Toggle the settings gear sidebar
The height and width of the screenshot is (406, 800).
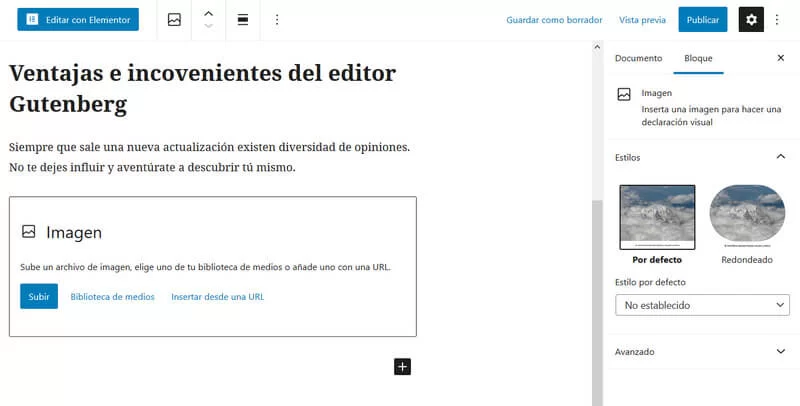(751, 20)
